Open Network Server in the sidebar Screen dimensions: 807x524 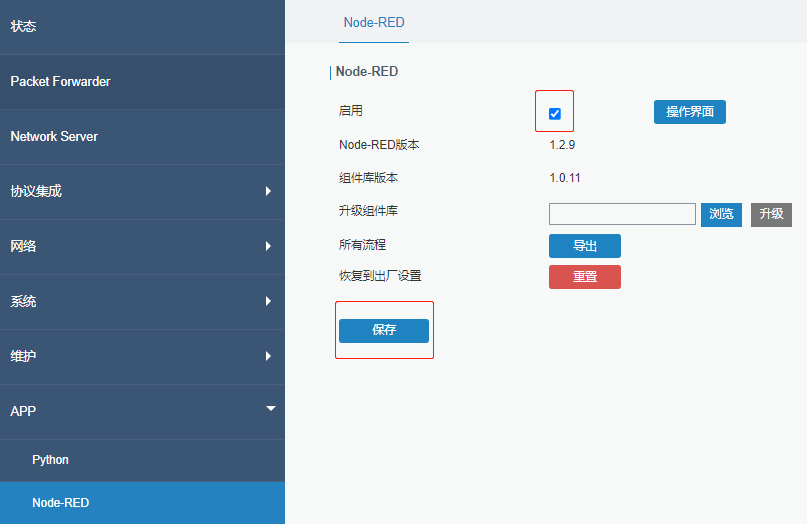tap(142, 137)
